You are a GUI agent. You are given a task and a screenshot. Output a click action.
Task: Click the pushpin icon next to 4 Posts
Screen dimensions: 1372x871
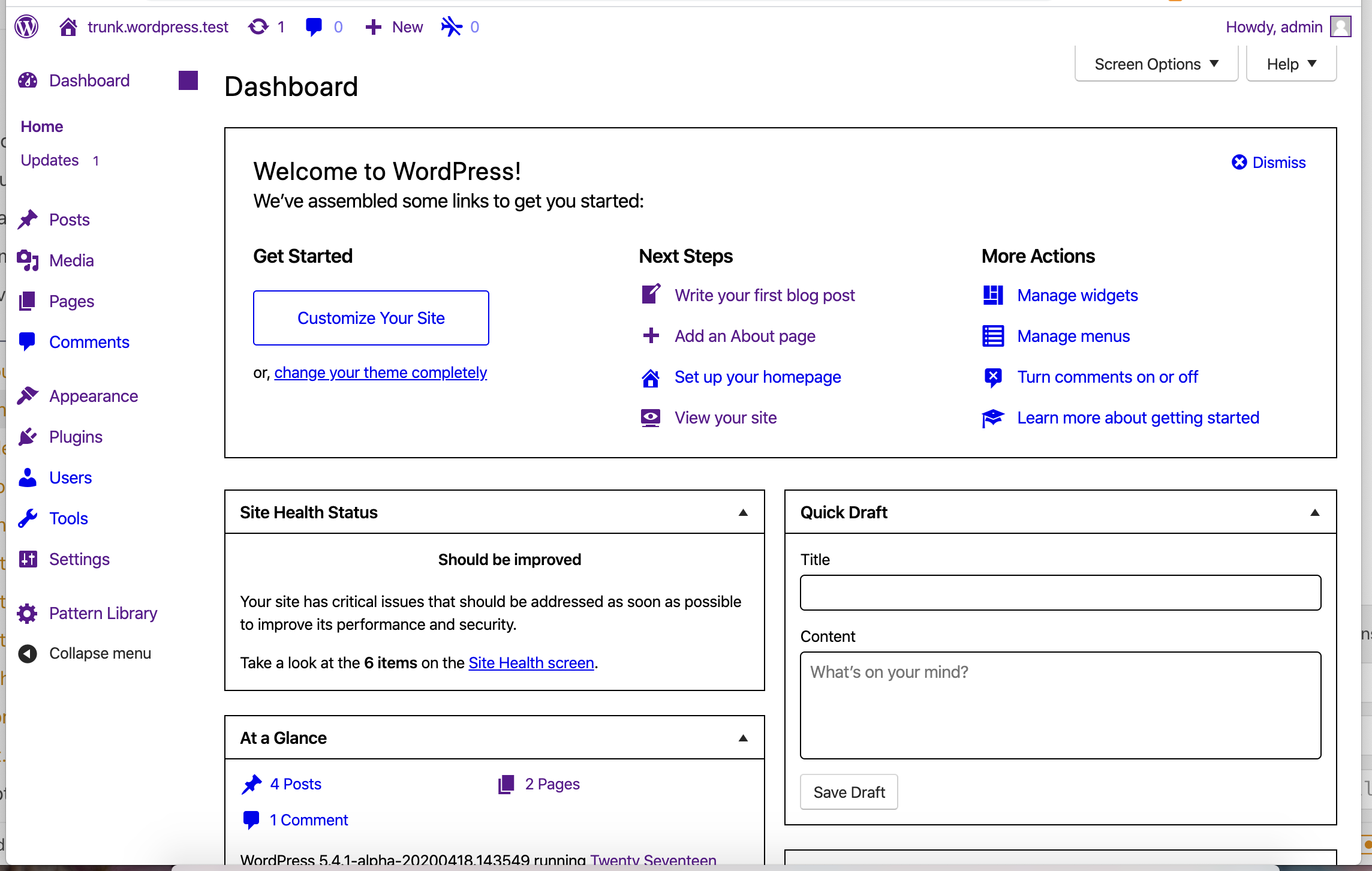[252, 784]
